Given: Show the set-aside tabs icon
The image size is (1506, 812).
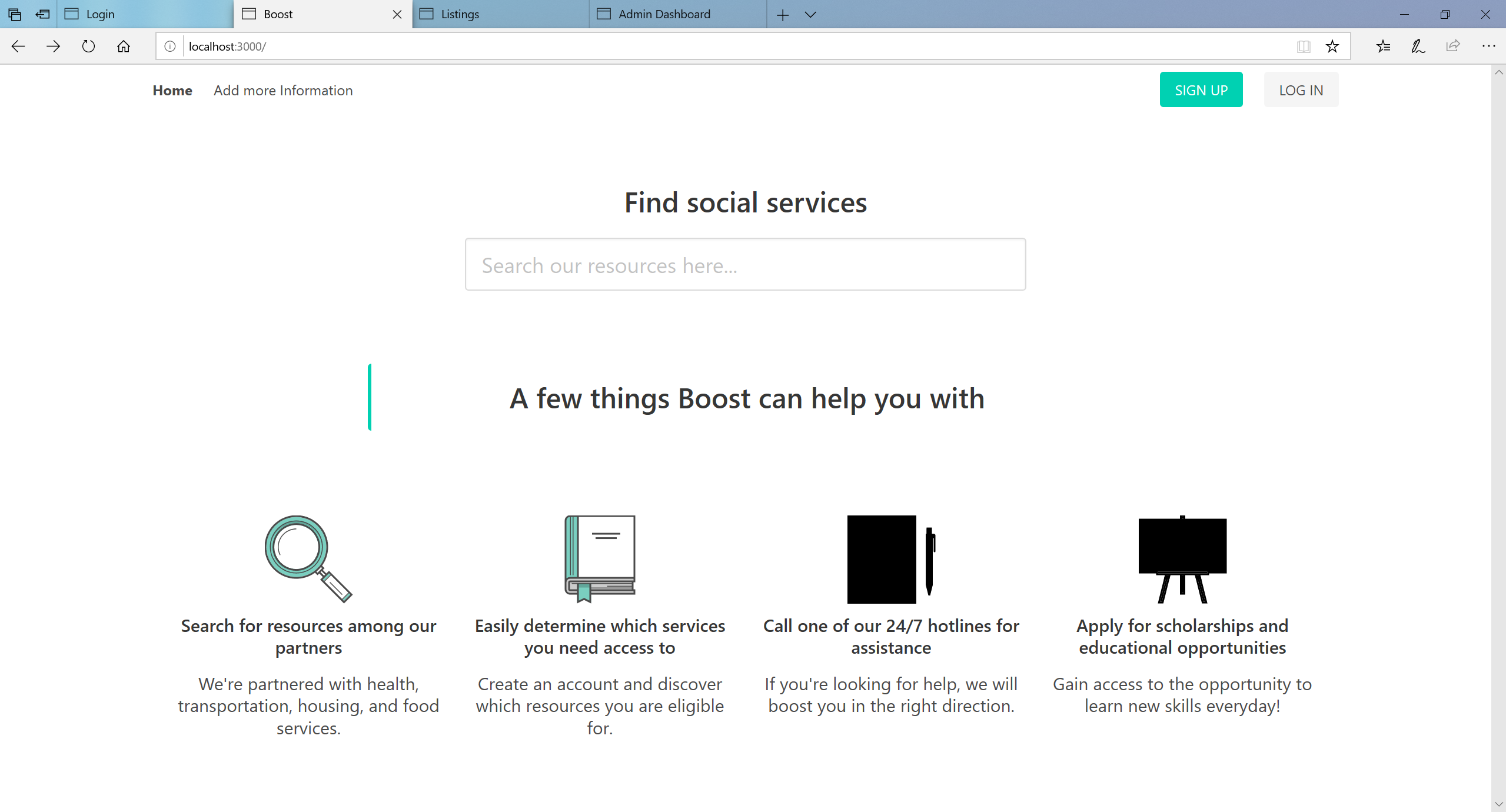Looking at the screenshot, I should (15, 15).
